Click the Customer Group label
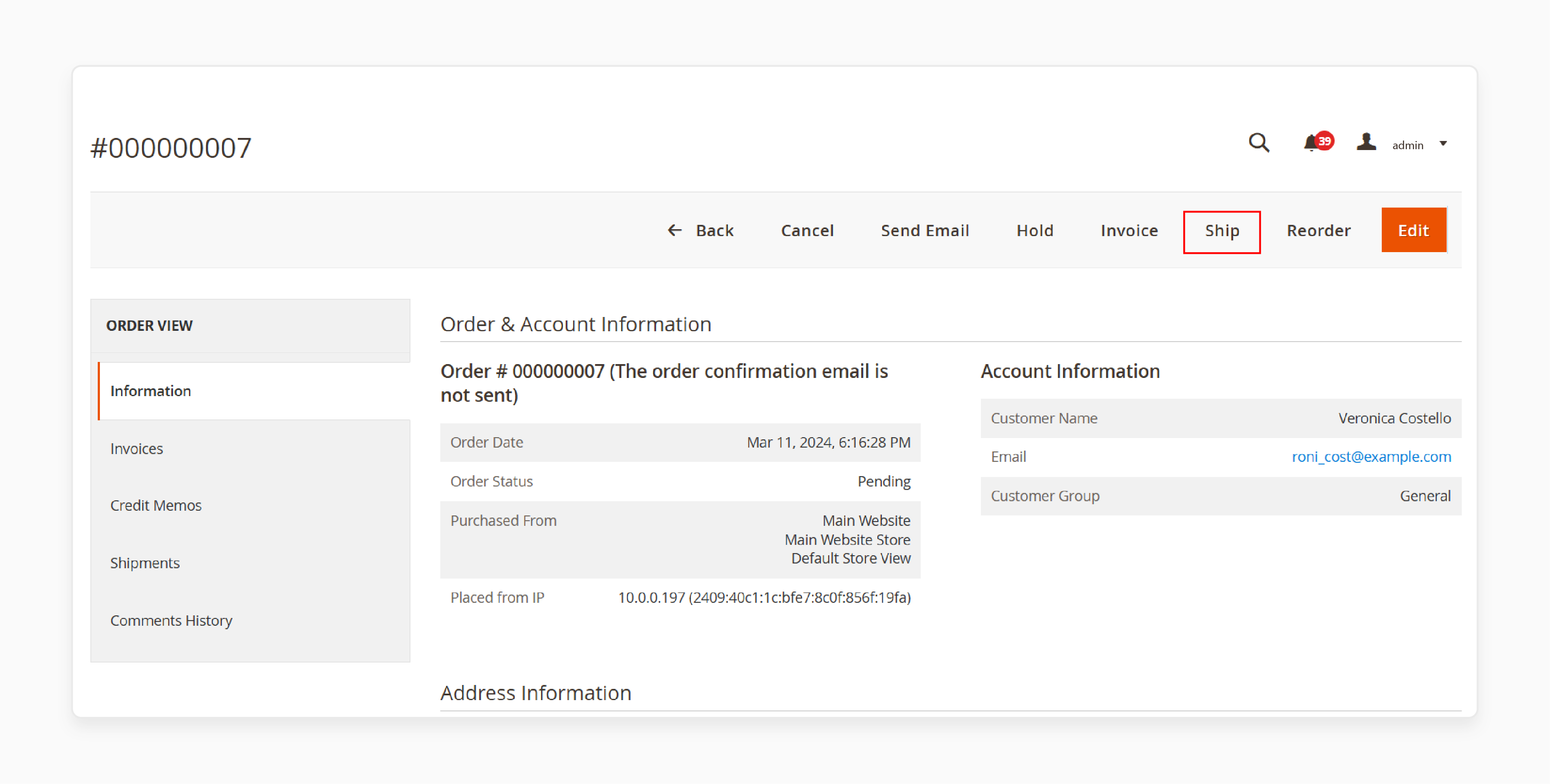Viewport: 1550px width, 784px height. click(x=1044, y=496)
